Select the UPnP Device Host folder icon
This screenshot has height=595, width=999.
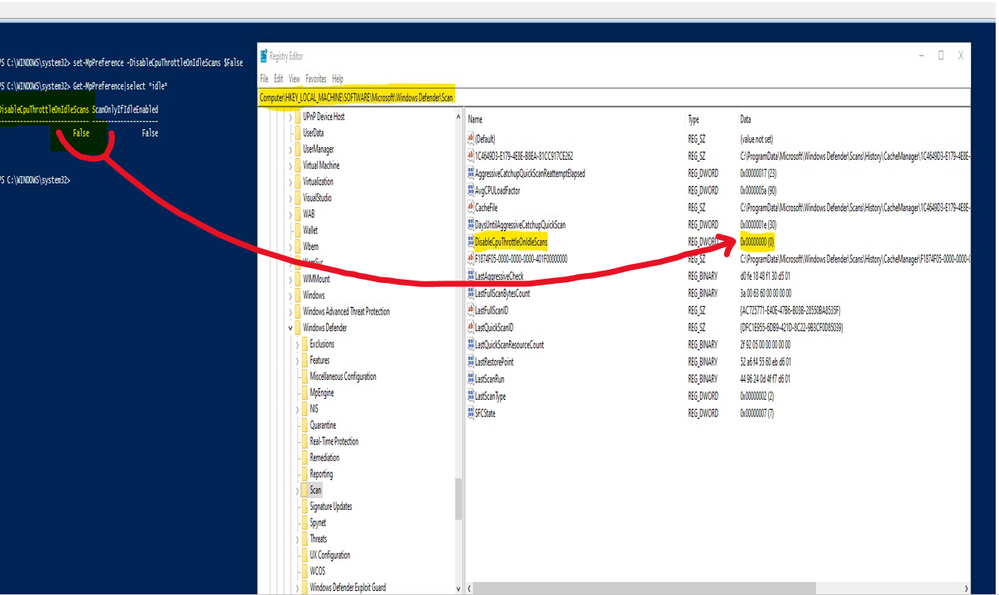(297, 117)
